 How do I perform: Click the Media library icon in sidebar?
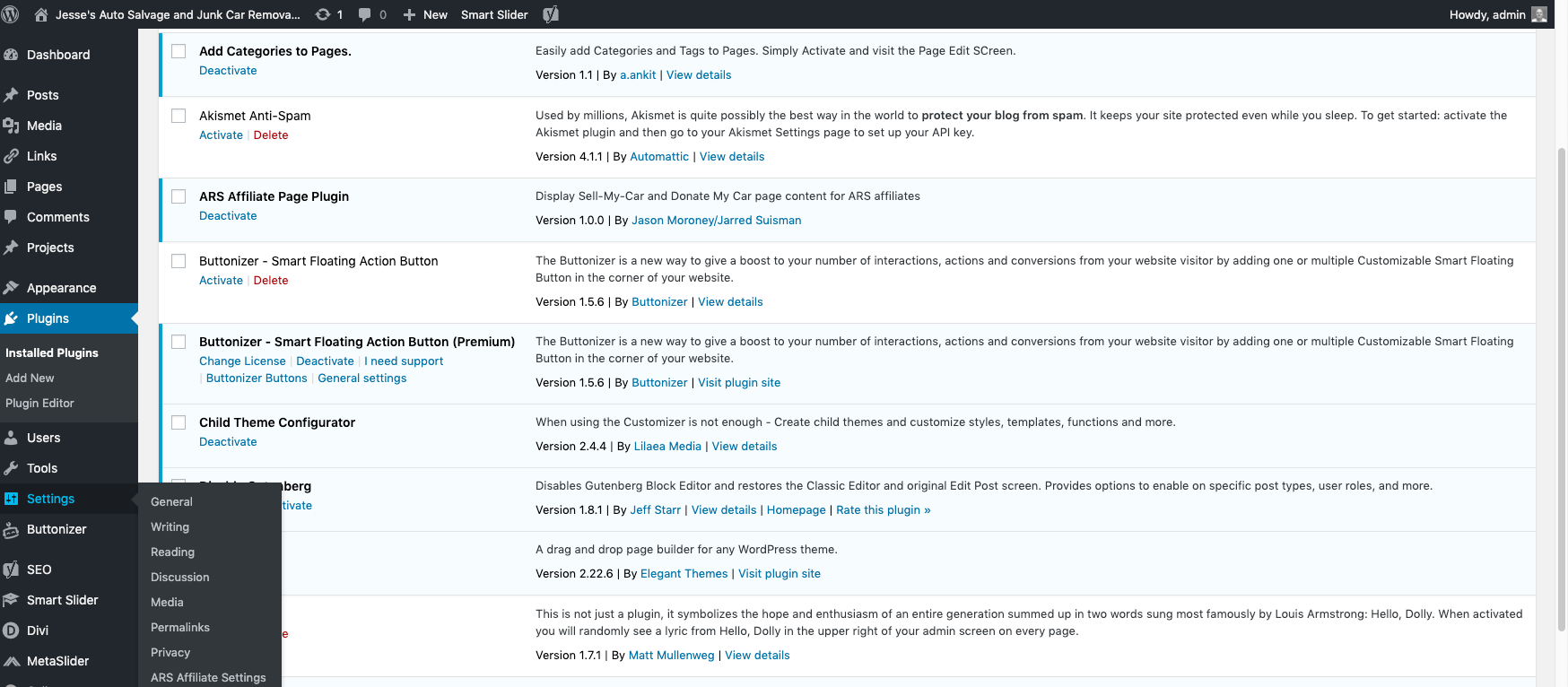tap(11, 126)
